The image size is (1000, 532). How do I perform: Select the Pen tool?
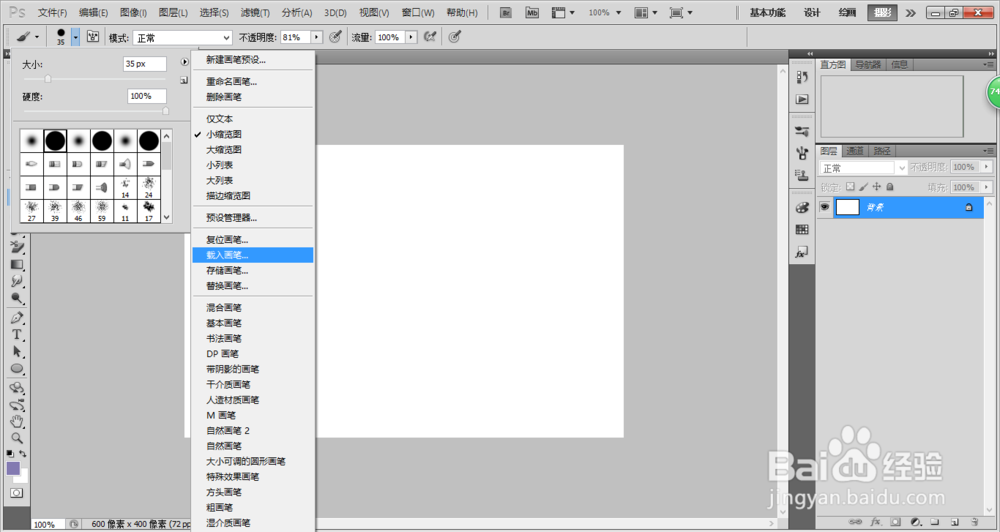17,318
